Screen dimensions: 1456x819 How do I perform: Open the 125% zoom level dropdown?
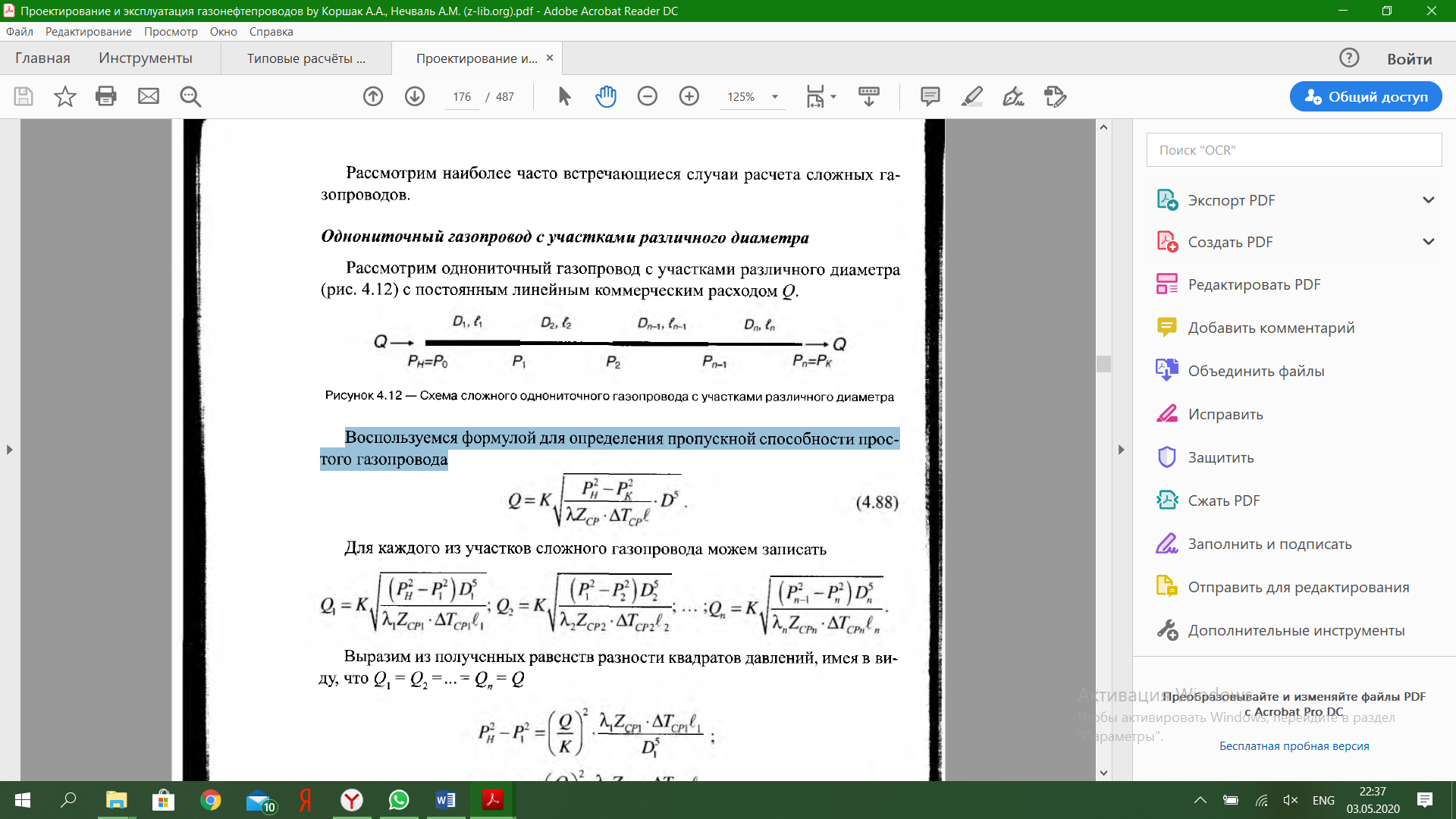pos(775,97)
